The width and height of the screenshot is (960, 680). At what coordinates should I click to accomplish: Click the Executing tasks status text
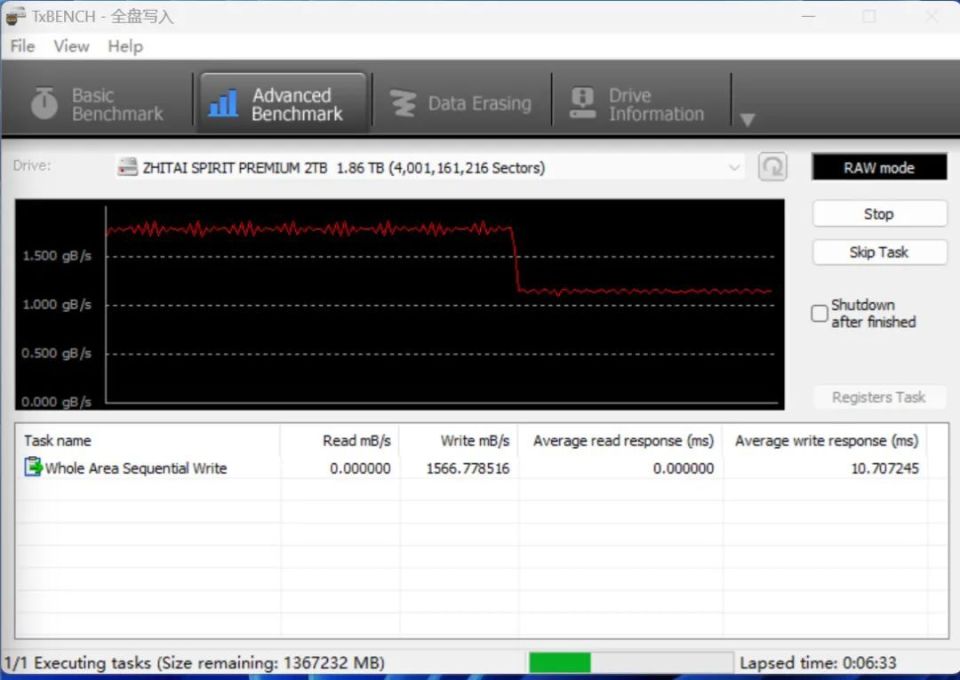coord(194,663)
